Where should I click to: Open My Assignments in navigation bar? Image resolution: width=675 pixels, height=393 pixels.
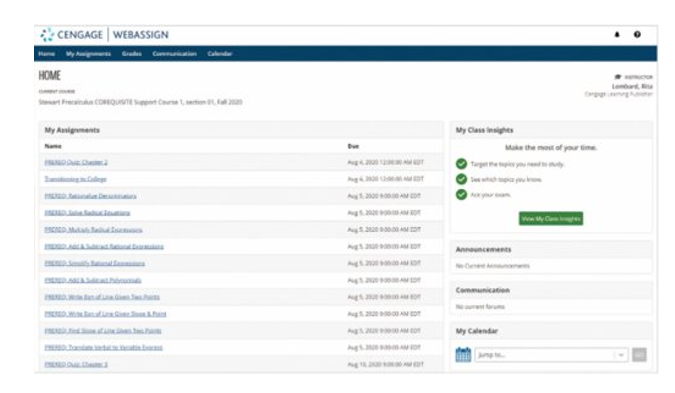88,54
